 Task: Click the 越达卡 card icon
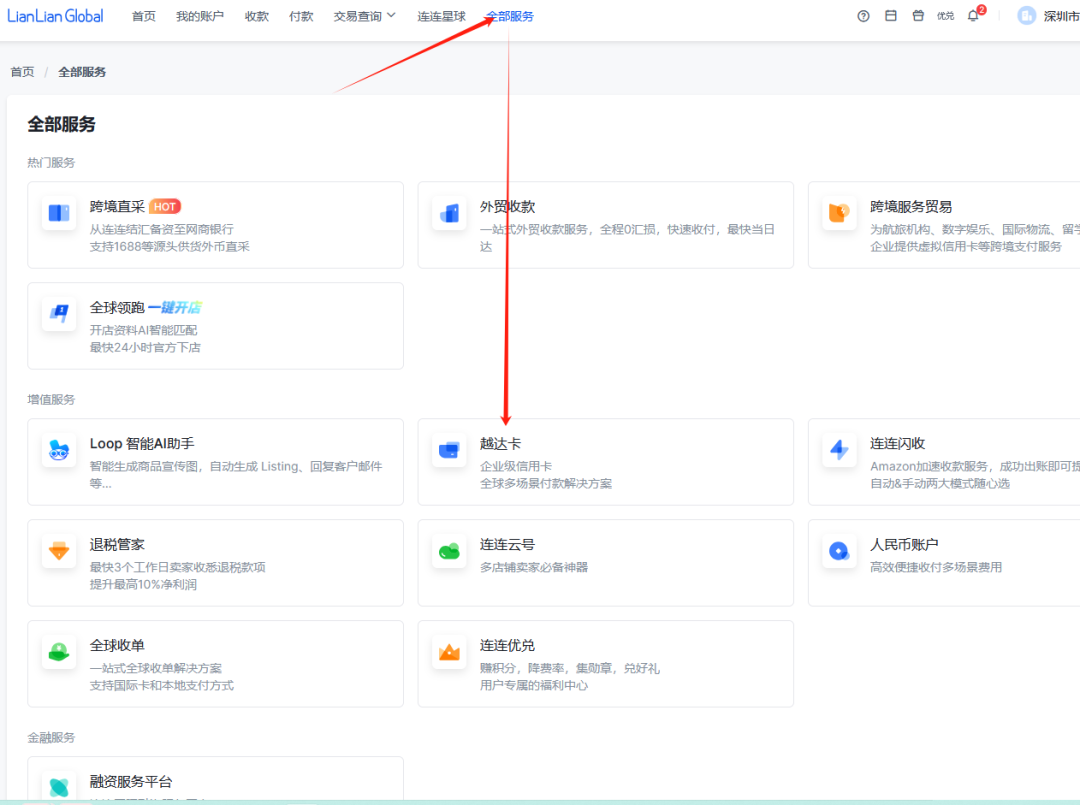[x=449, y=450]
